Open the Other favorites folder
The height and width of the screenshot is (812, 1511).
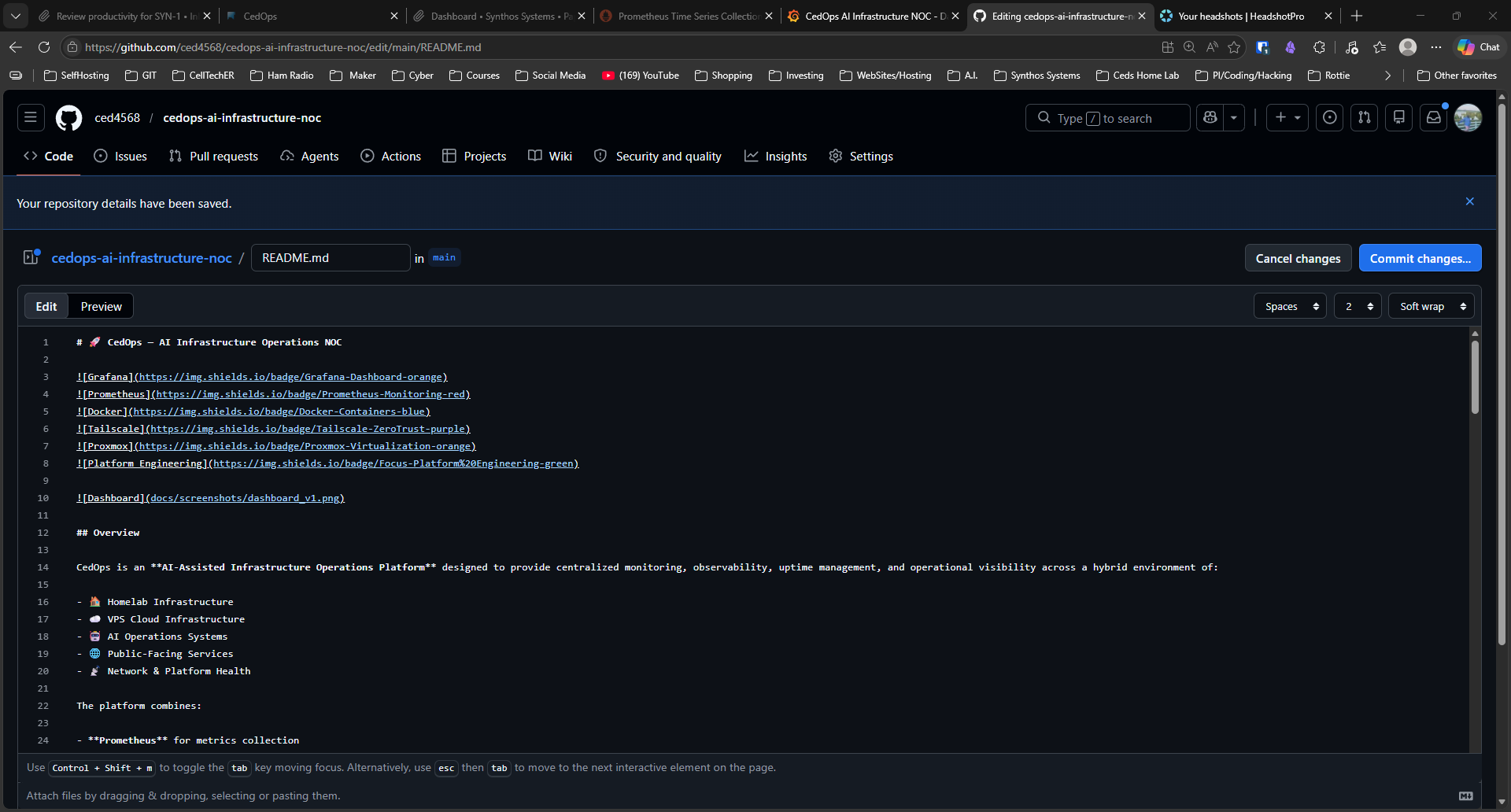[x=1457, y=76]
